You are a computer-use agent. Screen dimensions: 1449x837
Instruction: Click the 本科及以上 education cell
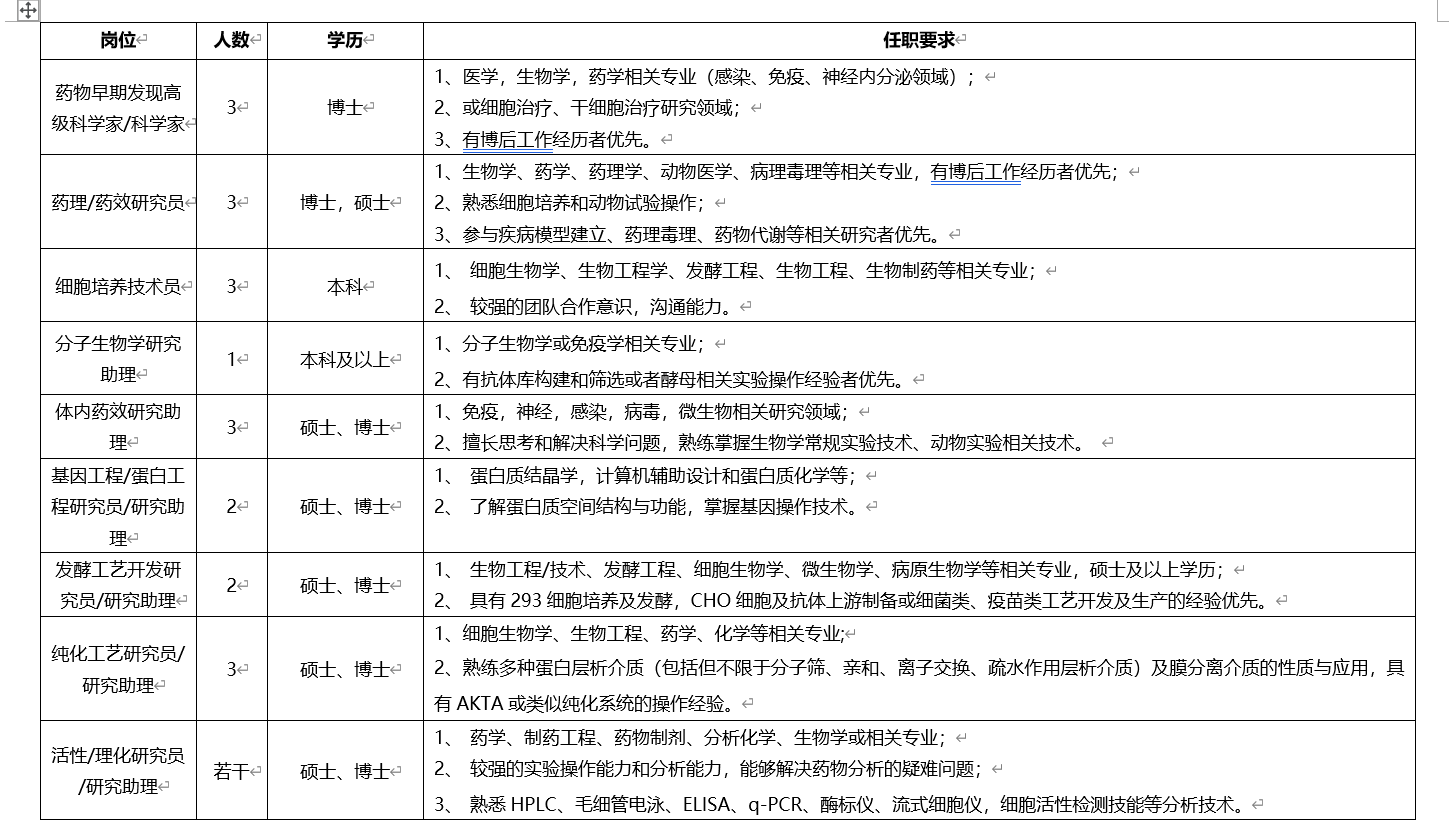pos(345,358)
